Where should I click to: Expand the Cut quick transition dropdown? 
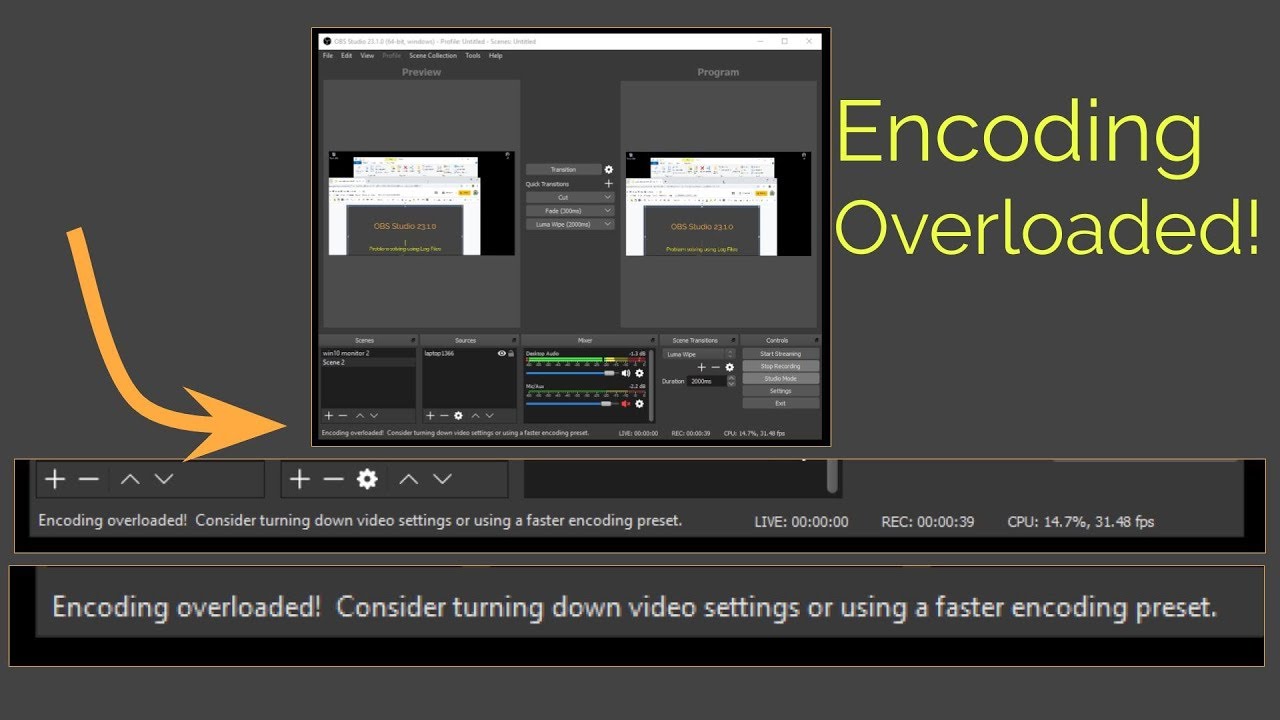pos(608,197)
